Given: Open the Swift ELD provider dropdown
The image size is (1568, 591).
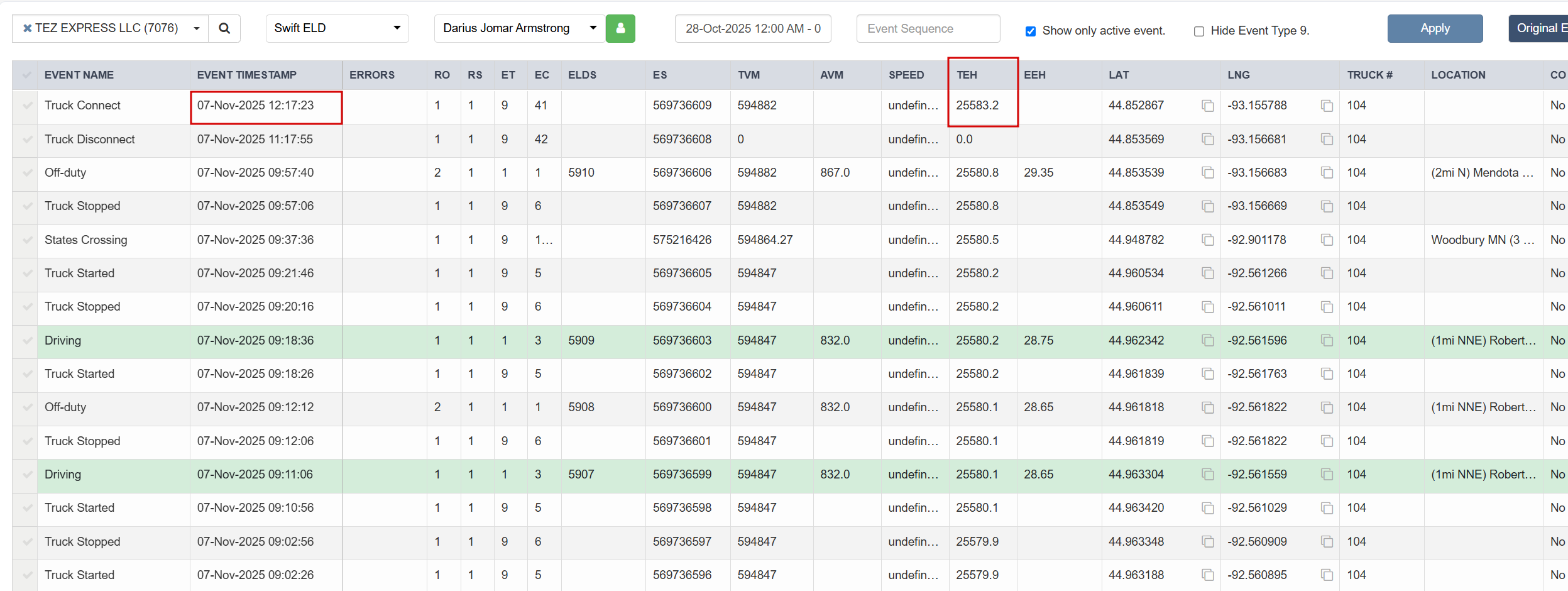Looking at the screenshot, I should click(x=337, y=28).
